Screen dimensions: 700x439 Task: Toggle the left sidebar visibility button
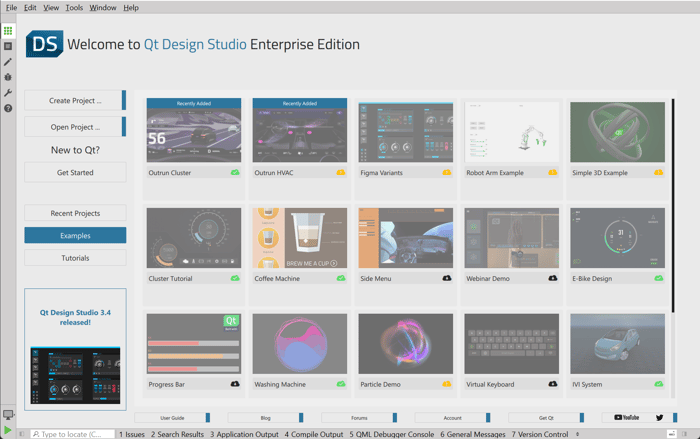point(22,434)
